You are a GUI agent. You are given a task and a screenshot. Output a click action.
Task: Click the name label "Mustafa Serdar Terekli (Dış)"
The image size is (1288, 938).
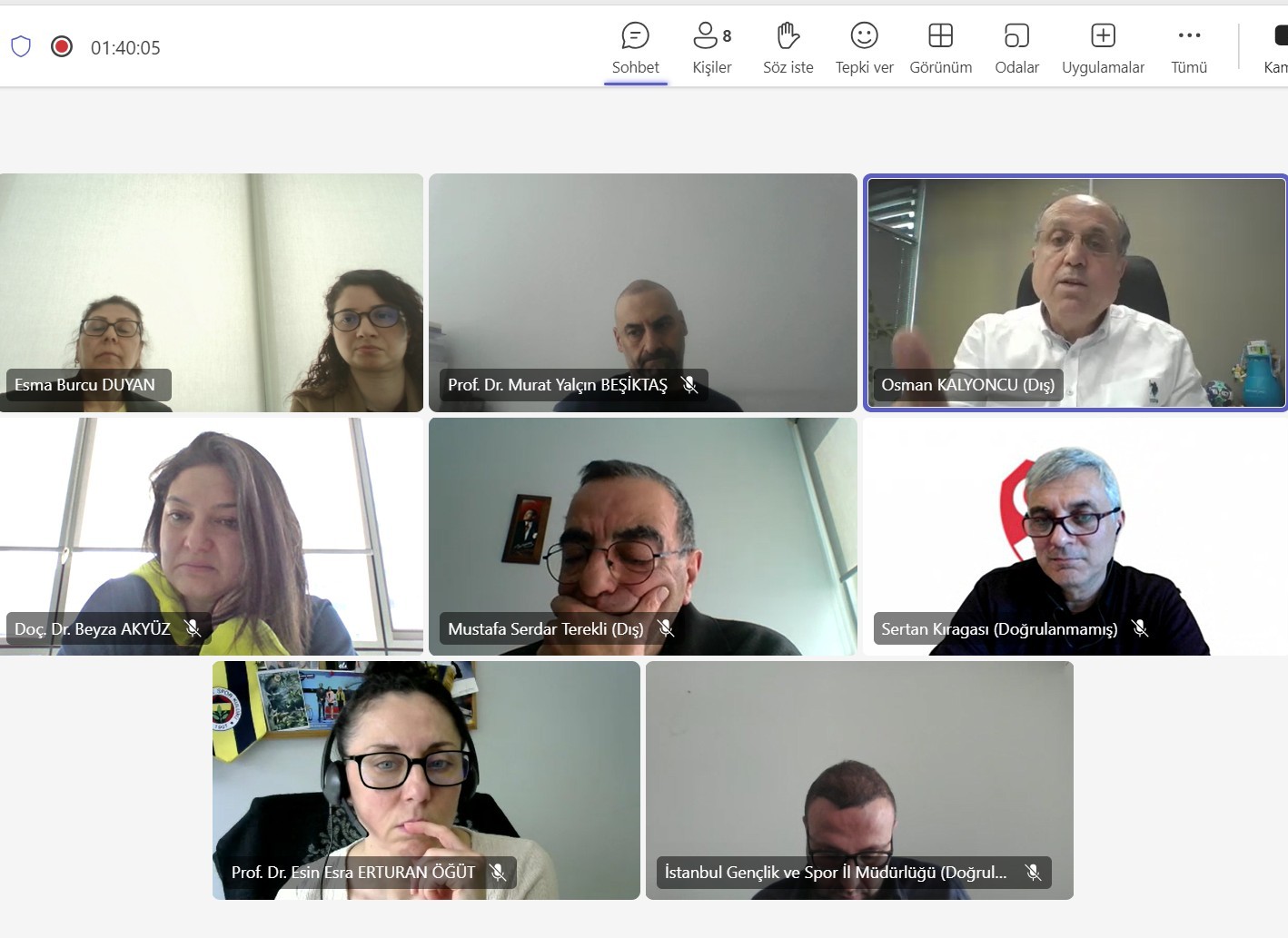[x=546, y=628]
